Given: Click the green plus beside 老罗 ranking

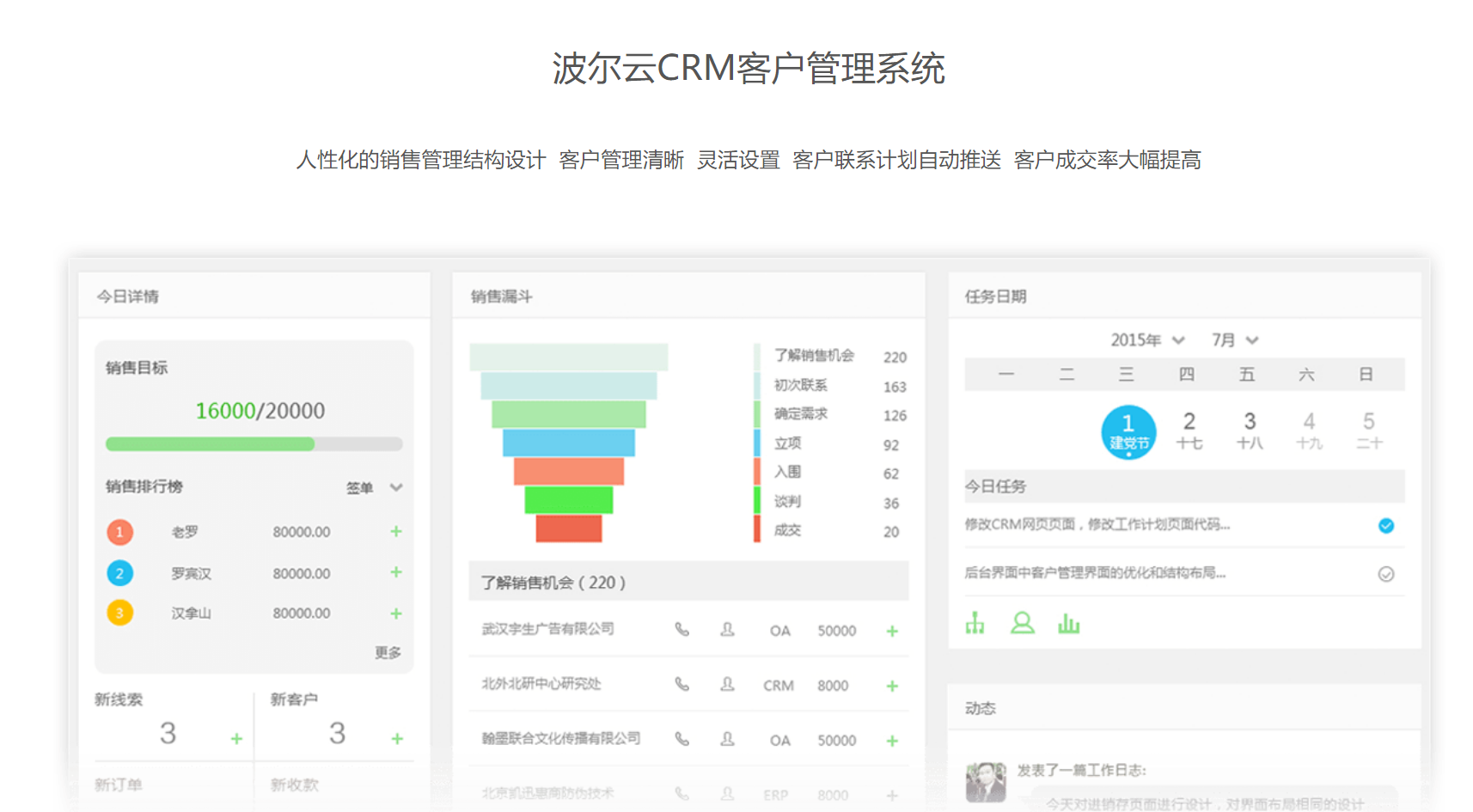Looking at the screenshot, I should click(x=396, y=532).
